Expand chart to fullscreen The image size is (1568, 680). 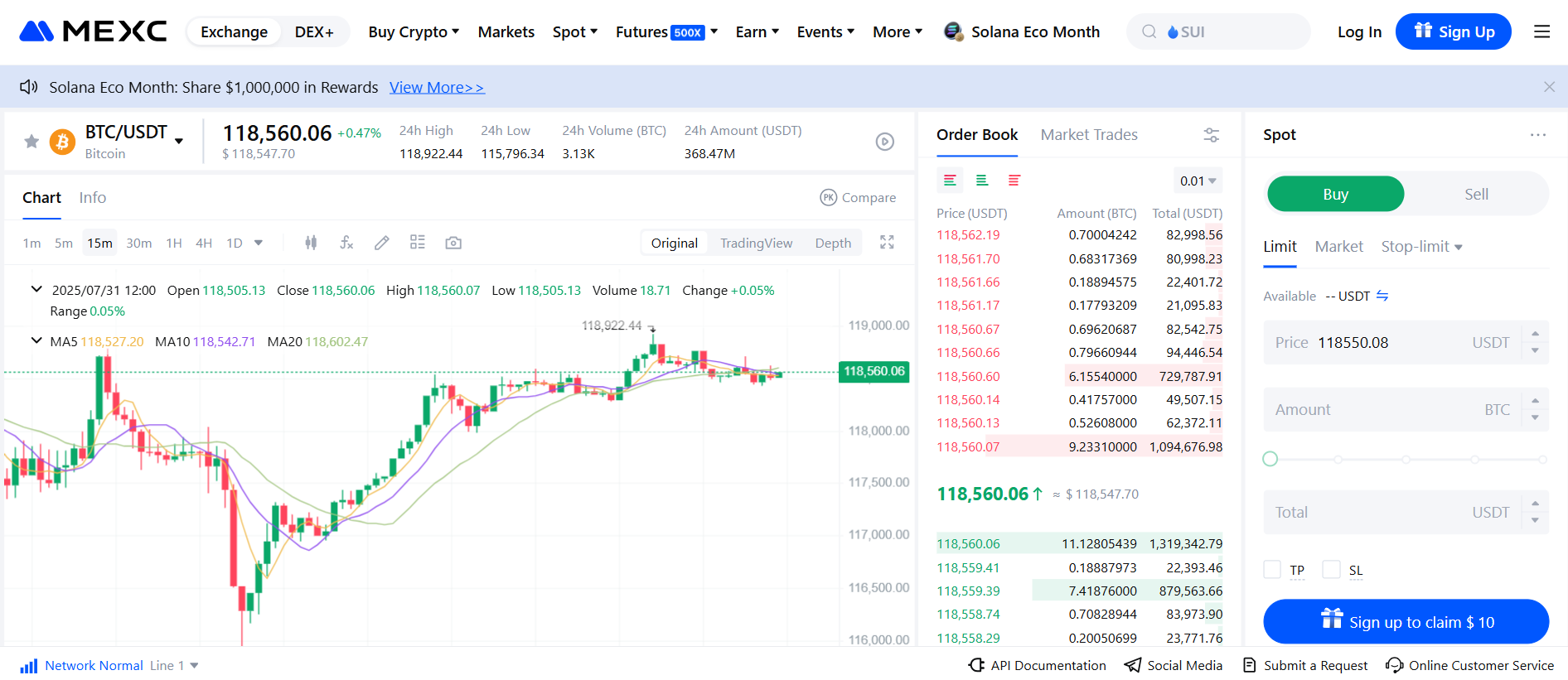pyautogui.click(x=887, y=242)
